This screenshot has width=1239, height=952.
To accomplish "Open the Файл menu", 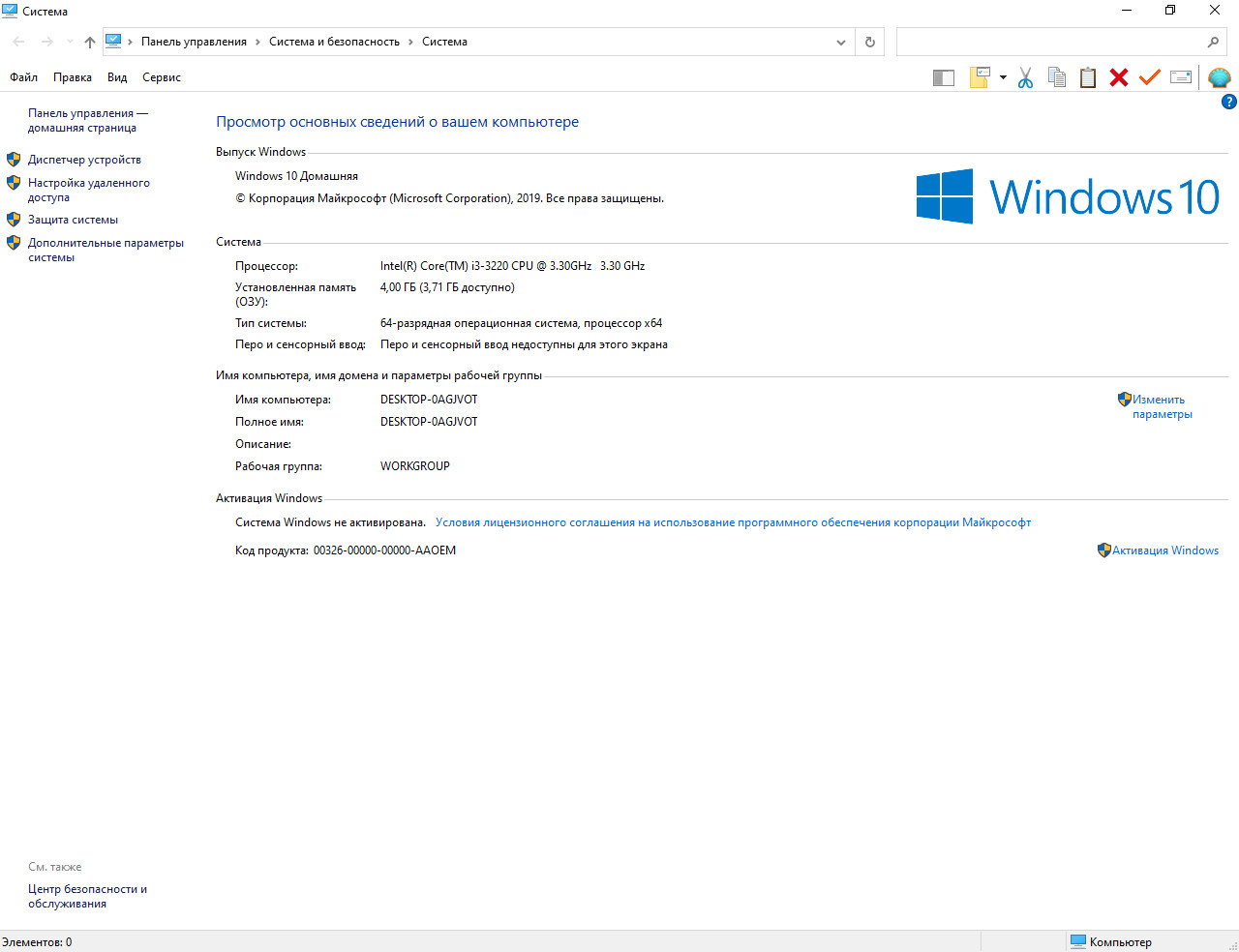I will point(24,77).
